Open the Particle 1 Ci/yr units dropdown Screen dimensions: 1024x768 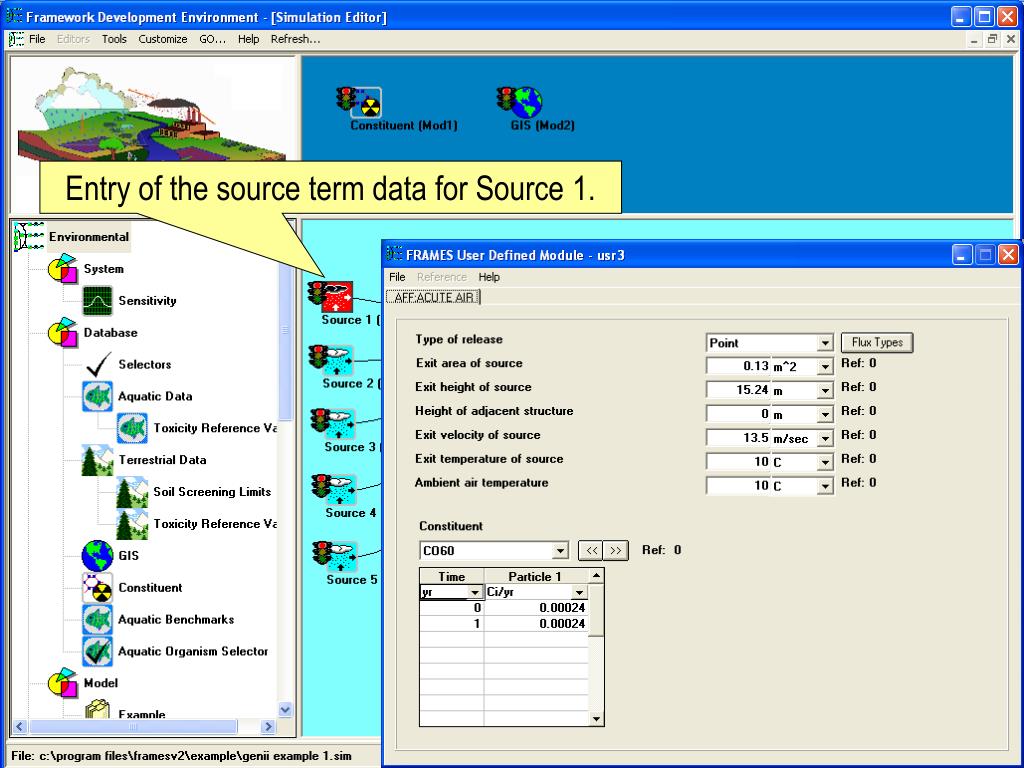[579, 592]
